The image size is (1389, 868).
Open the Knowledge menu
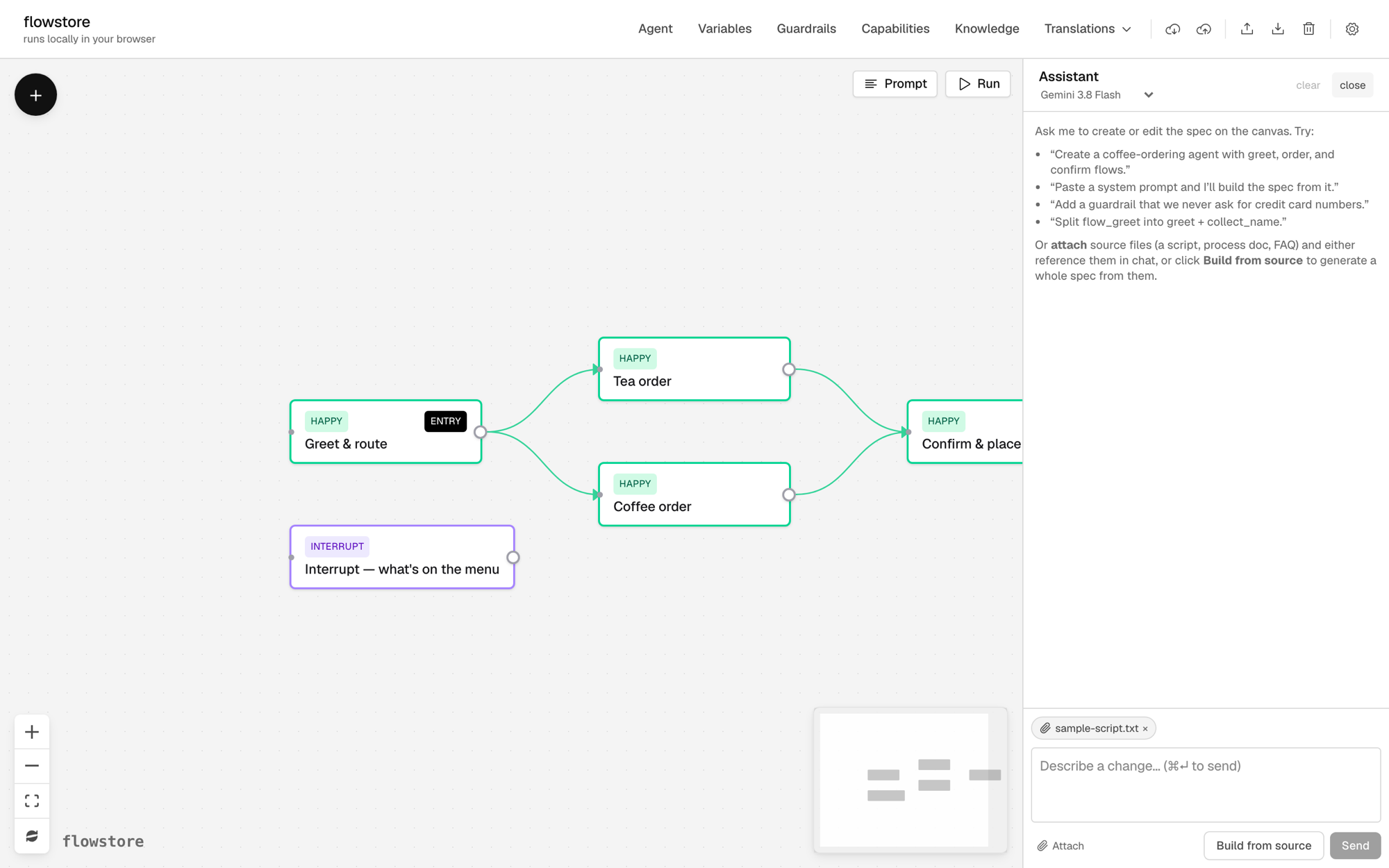[x=986, y=29]
